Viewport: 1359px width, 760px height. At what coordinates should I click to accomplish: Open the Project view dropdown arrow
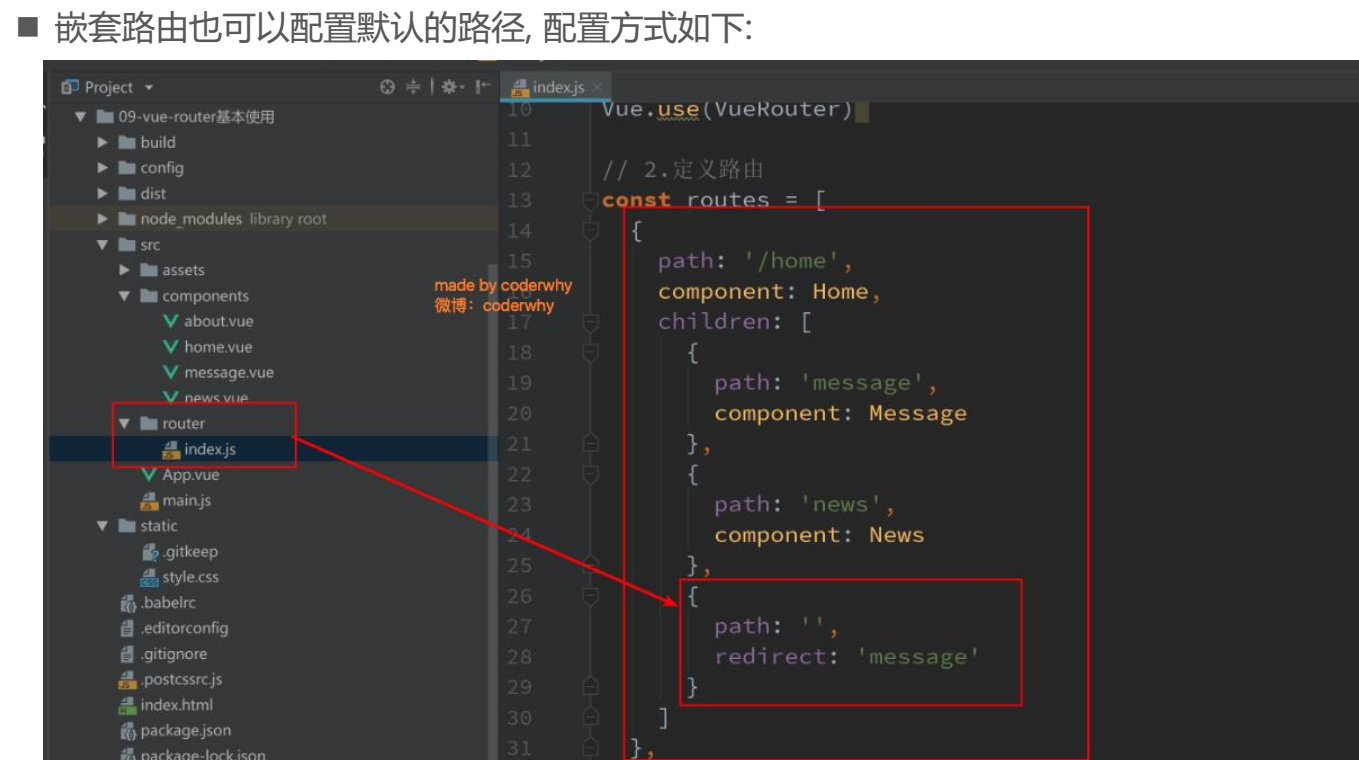(x=149, y=88)
